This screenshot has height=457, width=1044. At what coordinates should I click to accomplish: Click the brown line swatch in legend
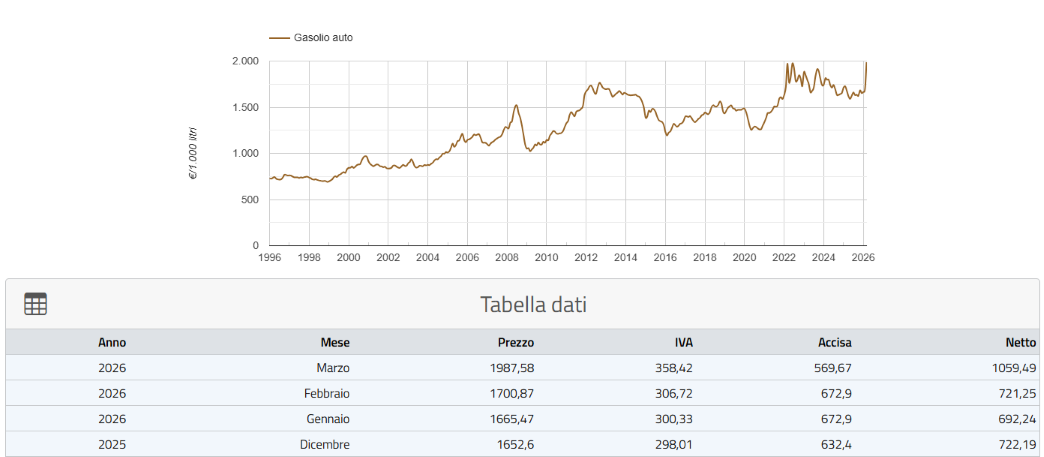pos(279,38)
